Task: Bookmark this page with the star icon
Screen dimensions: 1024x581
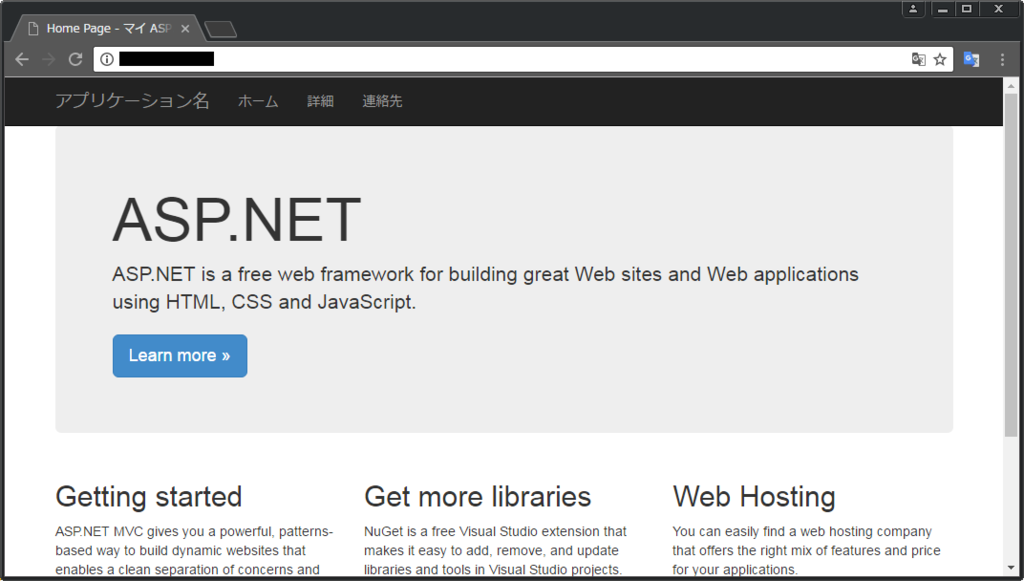Action: point(940,59)
